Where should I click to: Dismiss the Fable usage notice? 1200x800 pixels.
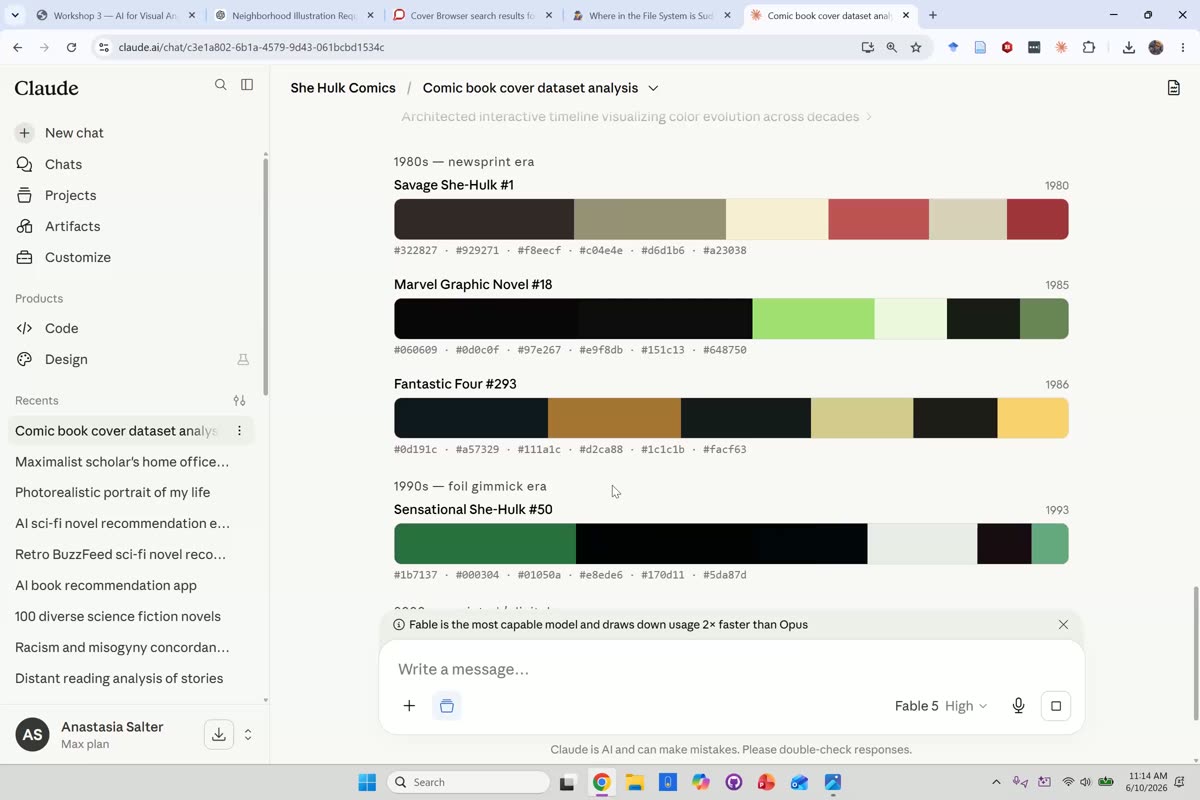point(1063,624)
